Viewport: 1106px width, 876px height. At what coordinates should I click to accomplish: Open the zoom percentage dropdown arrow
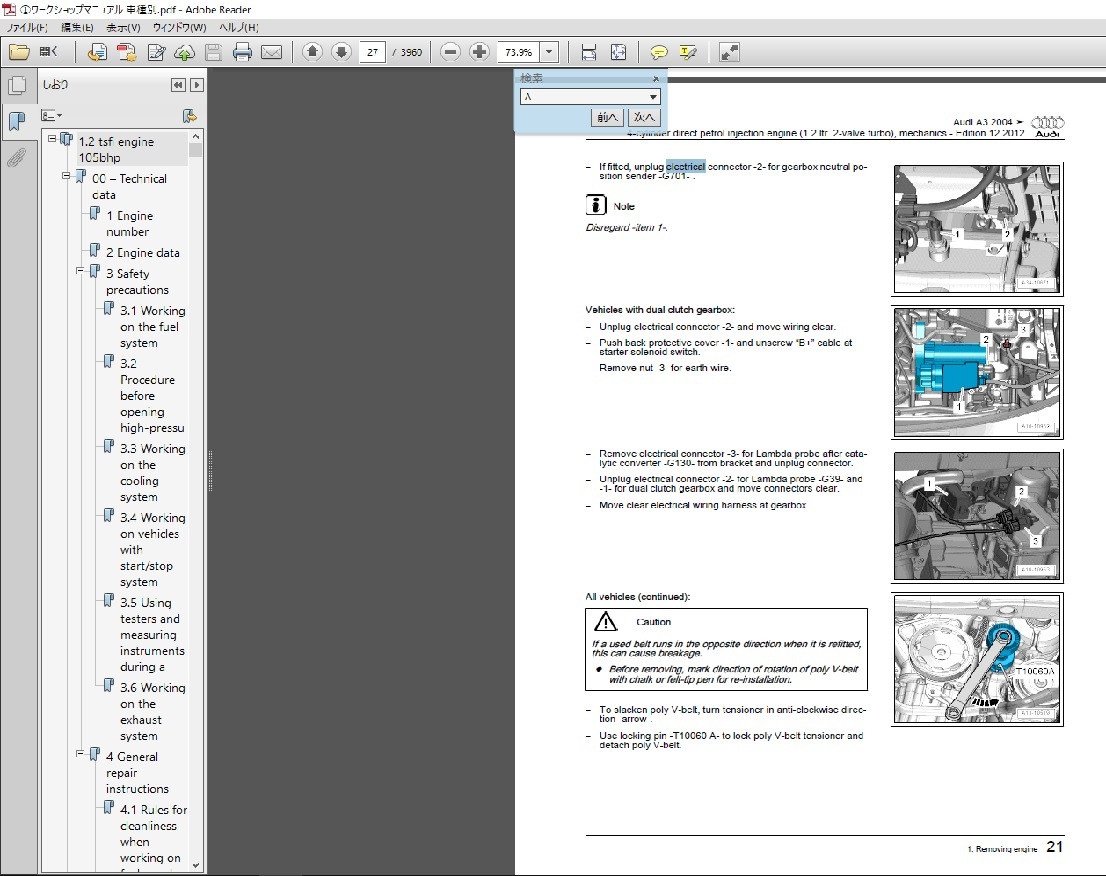tap(549, 52)
